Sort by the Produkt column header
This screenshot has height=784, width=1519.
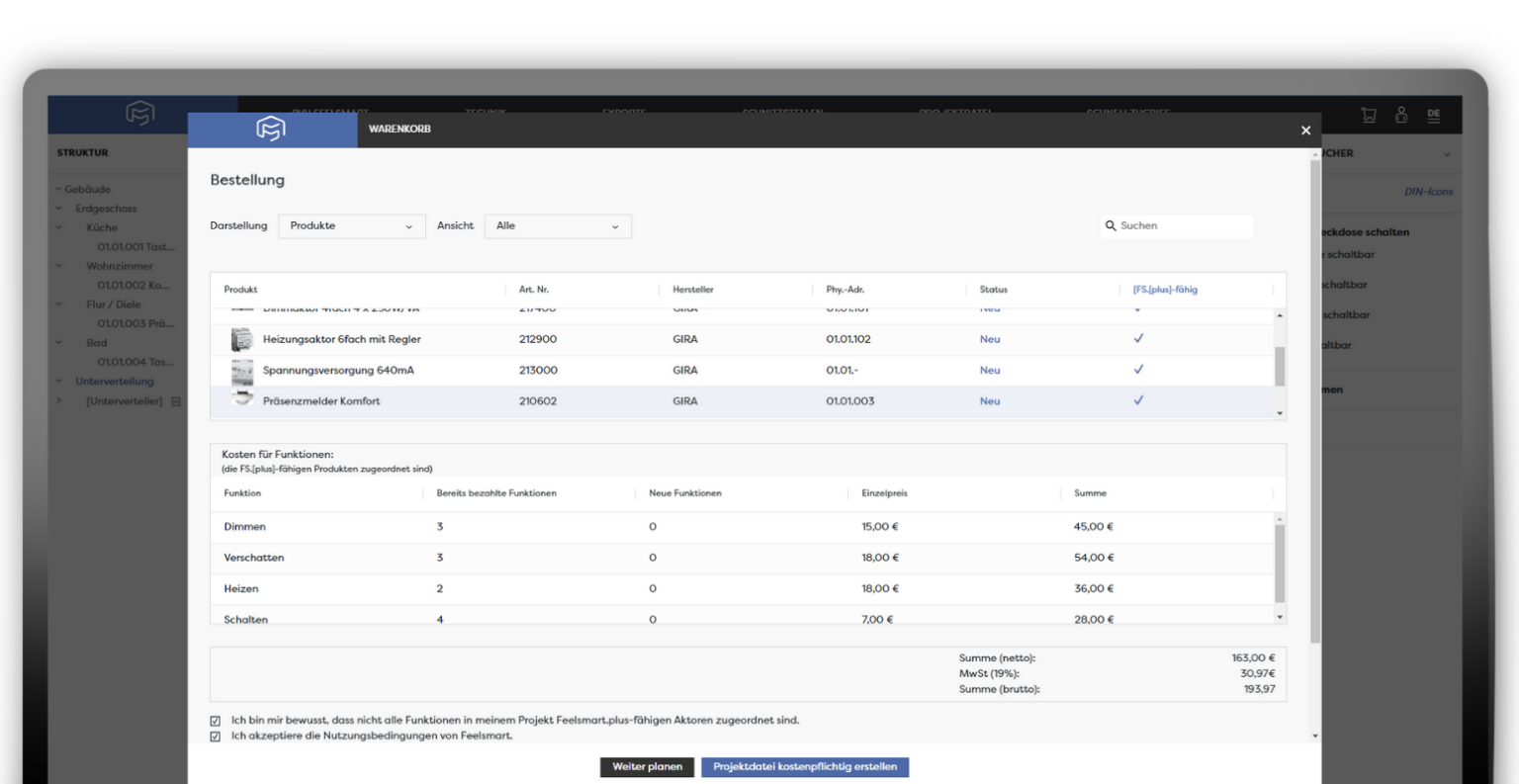[240, 290]
